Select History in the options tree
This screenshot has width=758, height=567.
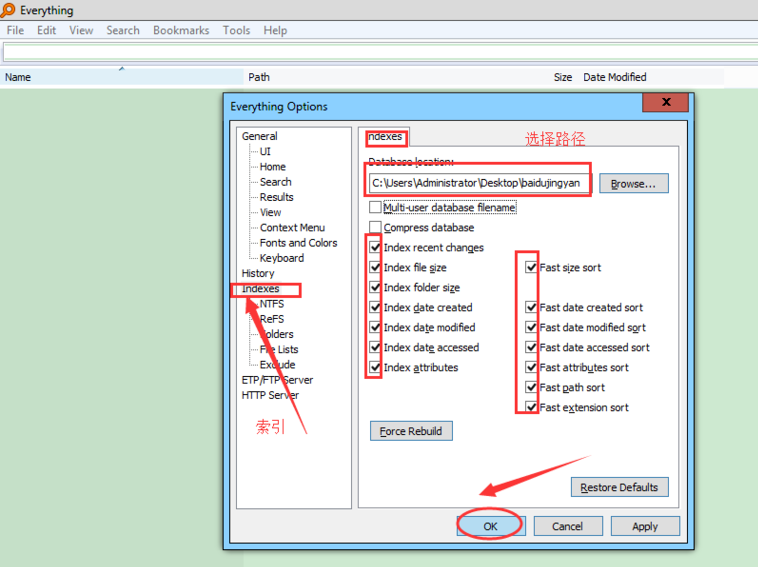tap(258, 273)
